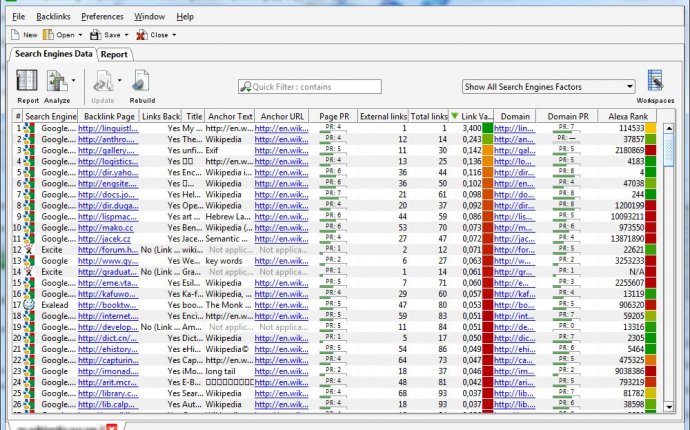Select 'The Monk ...' anchor text cell
Image resolution: width=690 pixels, height=430 pixels.
229,305
